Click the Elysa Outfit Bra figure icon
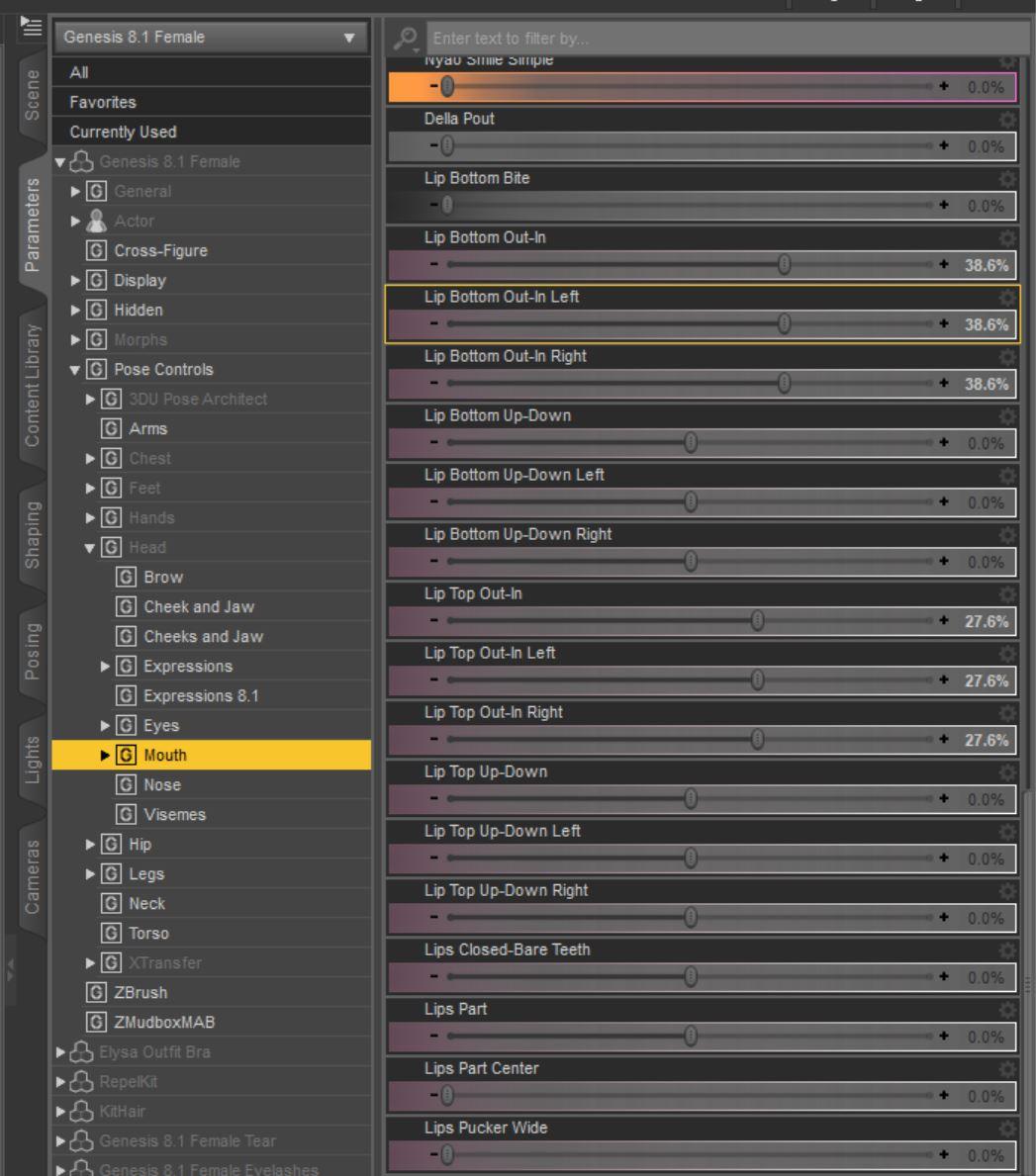Image resolution: width=1036 pixels, height=1176 pixels. [82, 1051]
